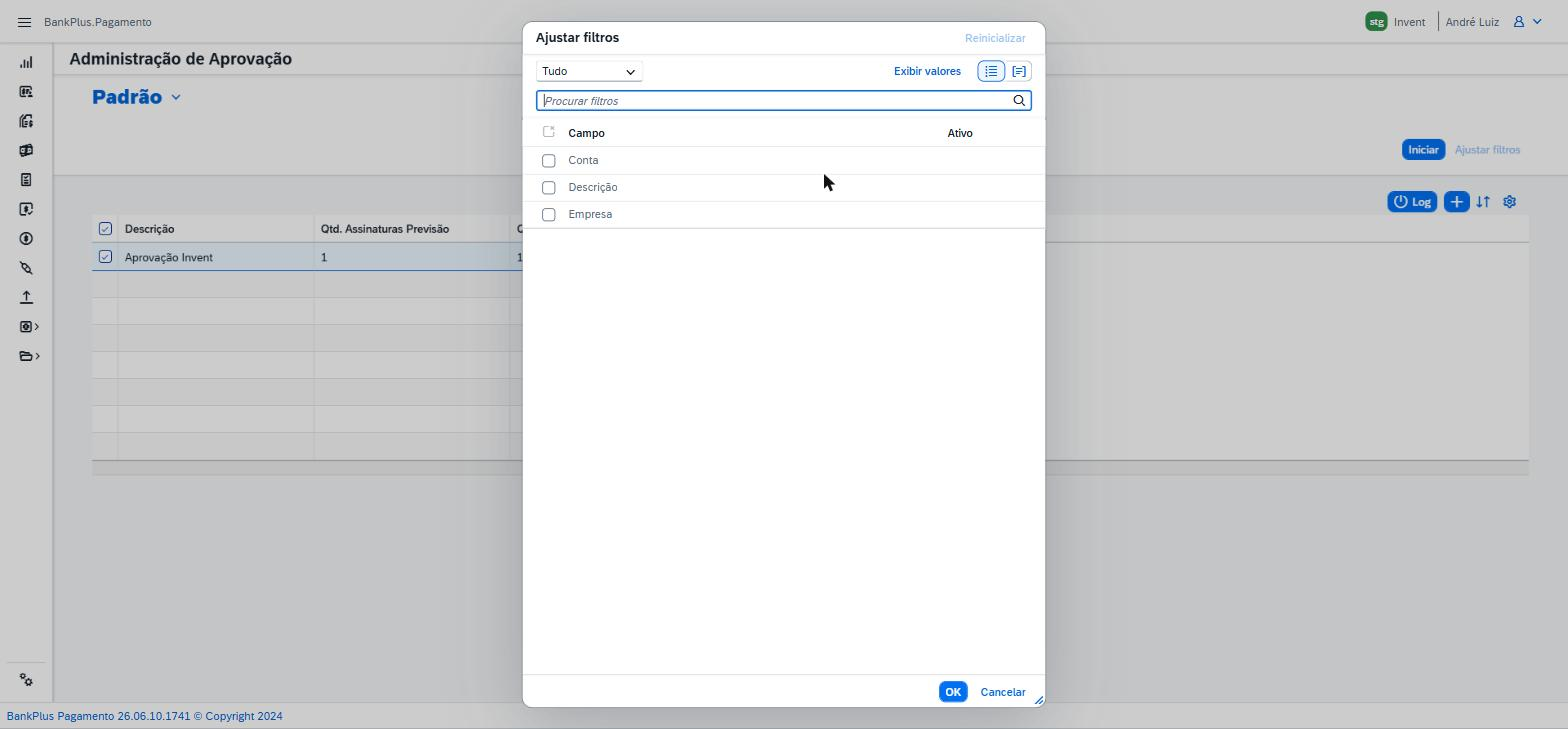Uncheck the Aprovação Invent row checkbox
This screenshot has height=729, width=1568.
coord(105,257)
